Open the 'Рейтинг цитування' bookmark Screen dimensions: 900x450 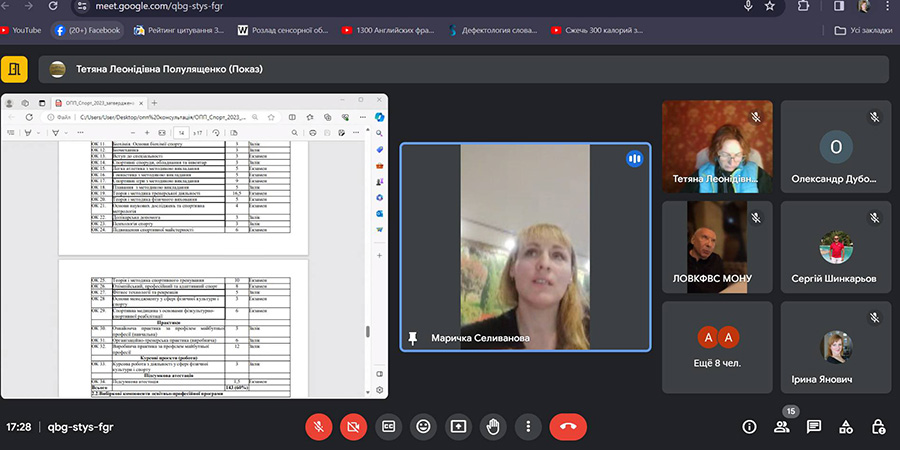[x=179, y=30]
